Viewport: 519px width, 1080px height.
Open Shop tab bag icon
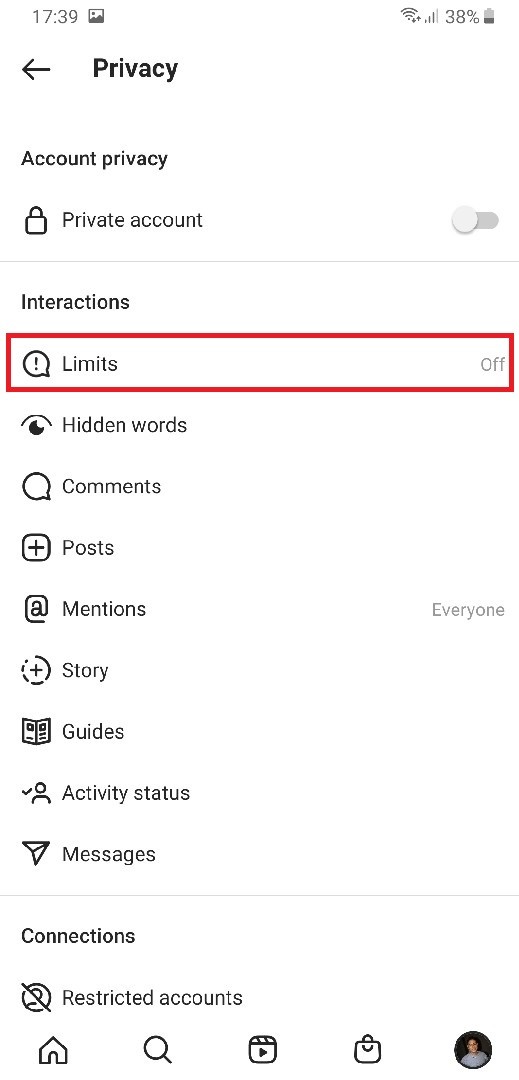(367, 1050)
